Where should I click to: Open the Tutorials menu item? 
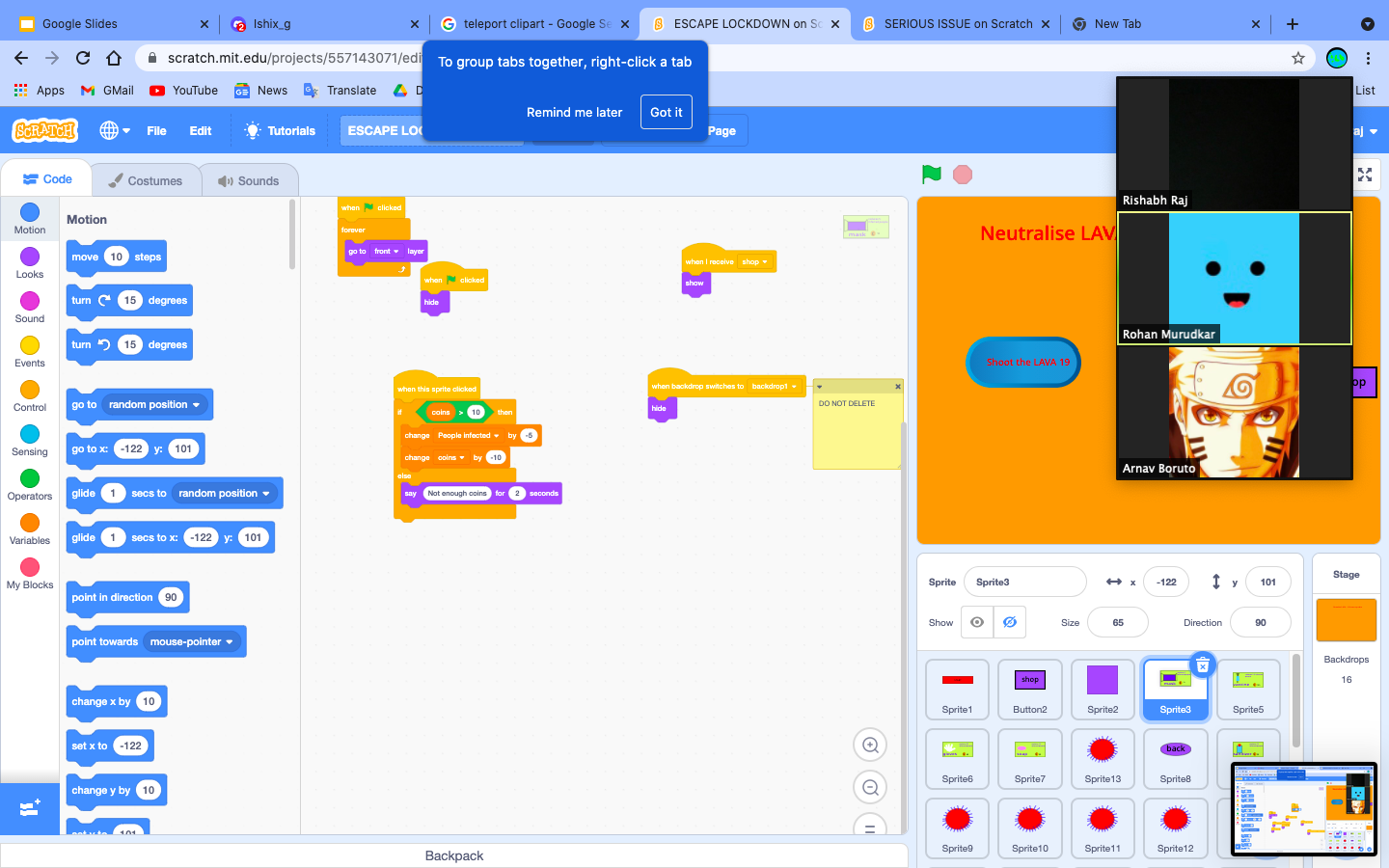pyautogui.click(x=281, y=131)
